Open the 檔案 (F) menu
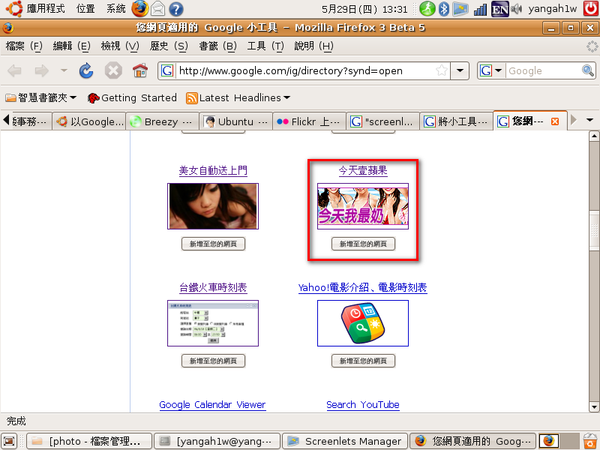 click(24, 46)
